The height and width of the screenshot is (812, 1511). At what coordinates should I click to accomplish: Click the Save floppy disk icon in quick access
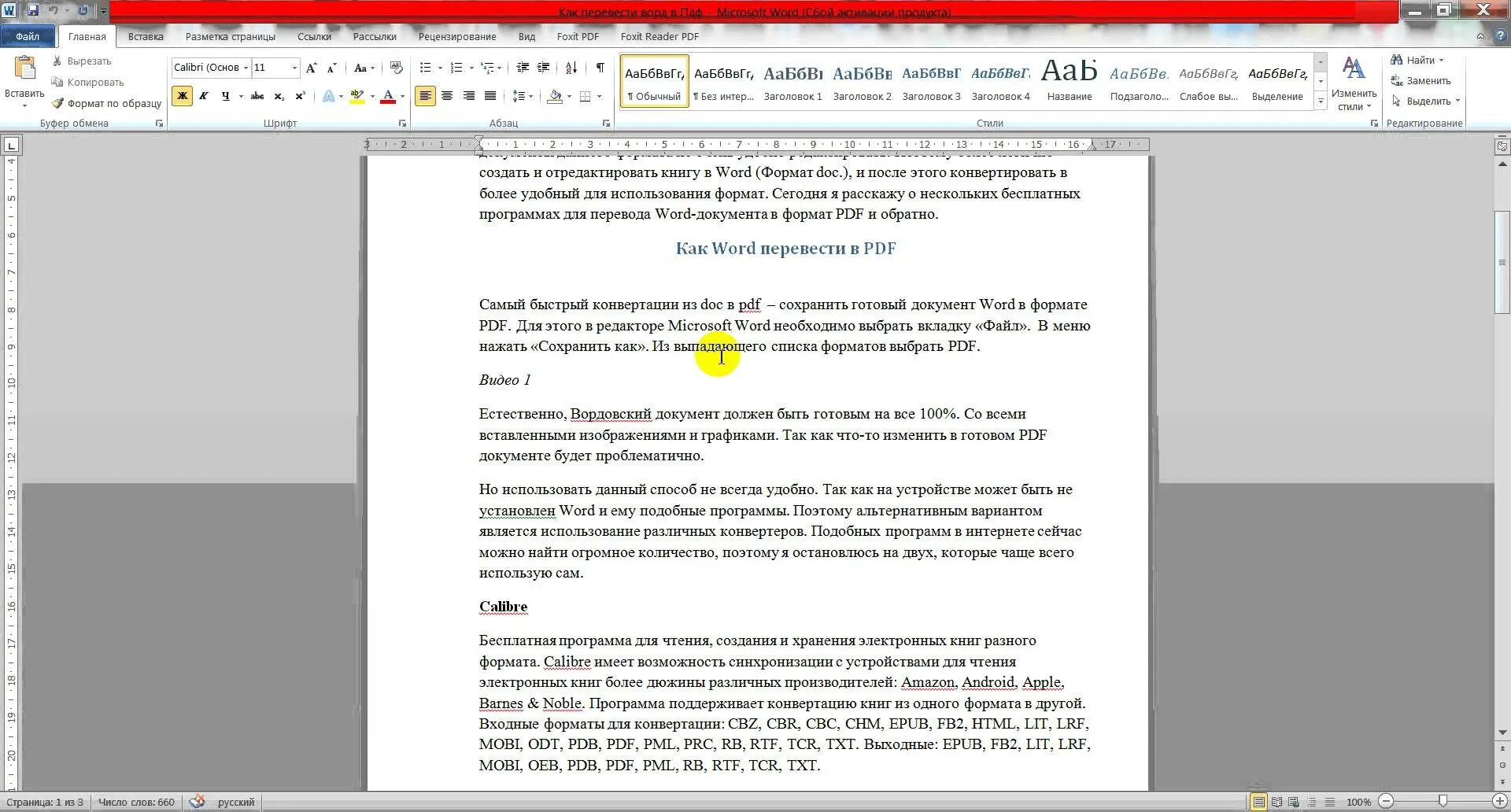point(33,10)
